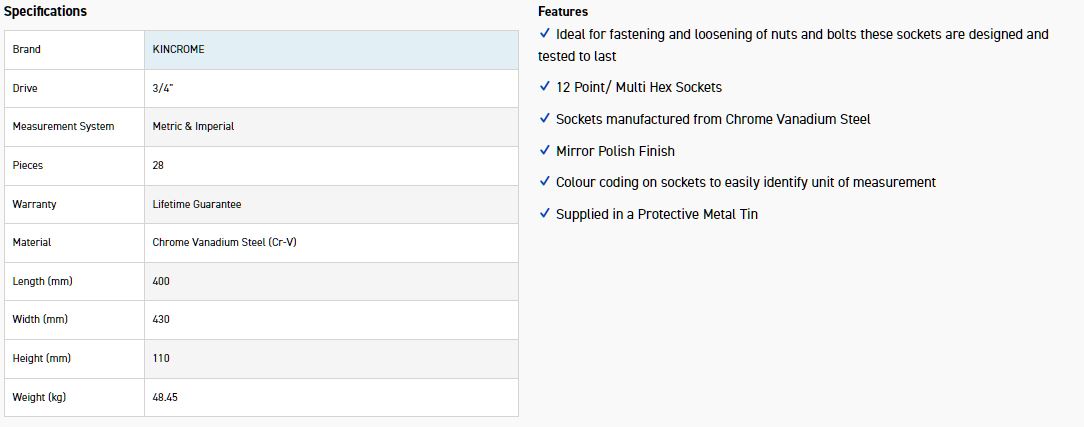Click the checkmark beside "Ideal for fastening"
This screenshot has width=1084, height=427.
pos(544,34)
